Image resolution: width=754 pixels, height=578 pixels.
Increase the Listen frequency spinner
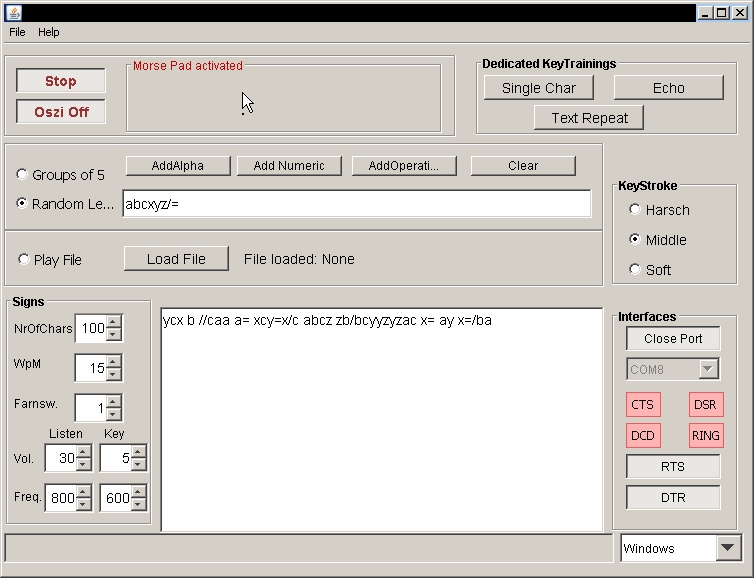(x=83, y=492)
